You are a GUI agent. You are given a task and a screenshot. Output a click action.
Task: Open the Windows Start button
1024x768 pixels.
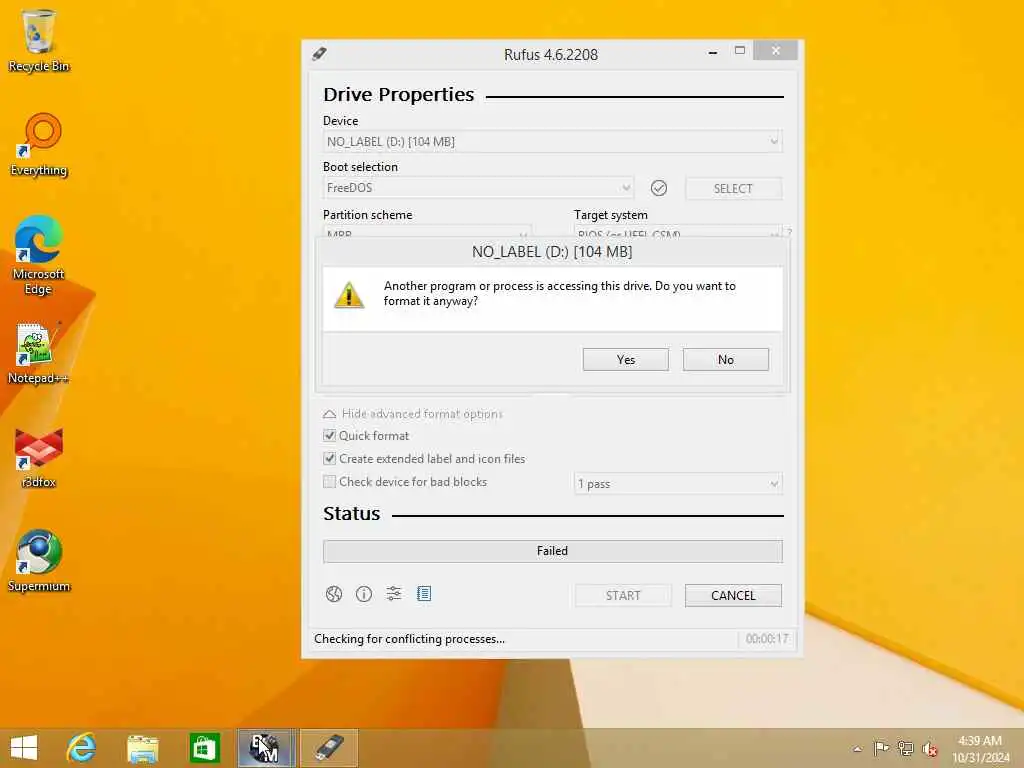(x=24, y=748)
